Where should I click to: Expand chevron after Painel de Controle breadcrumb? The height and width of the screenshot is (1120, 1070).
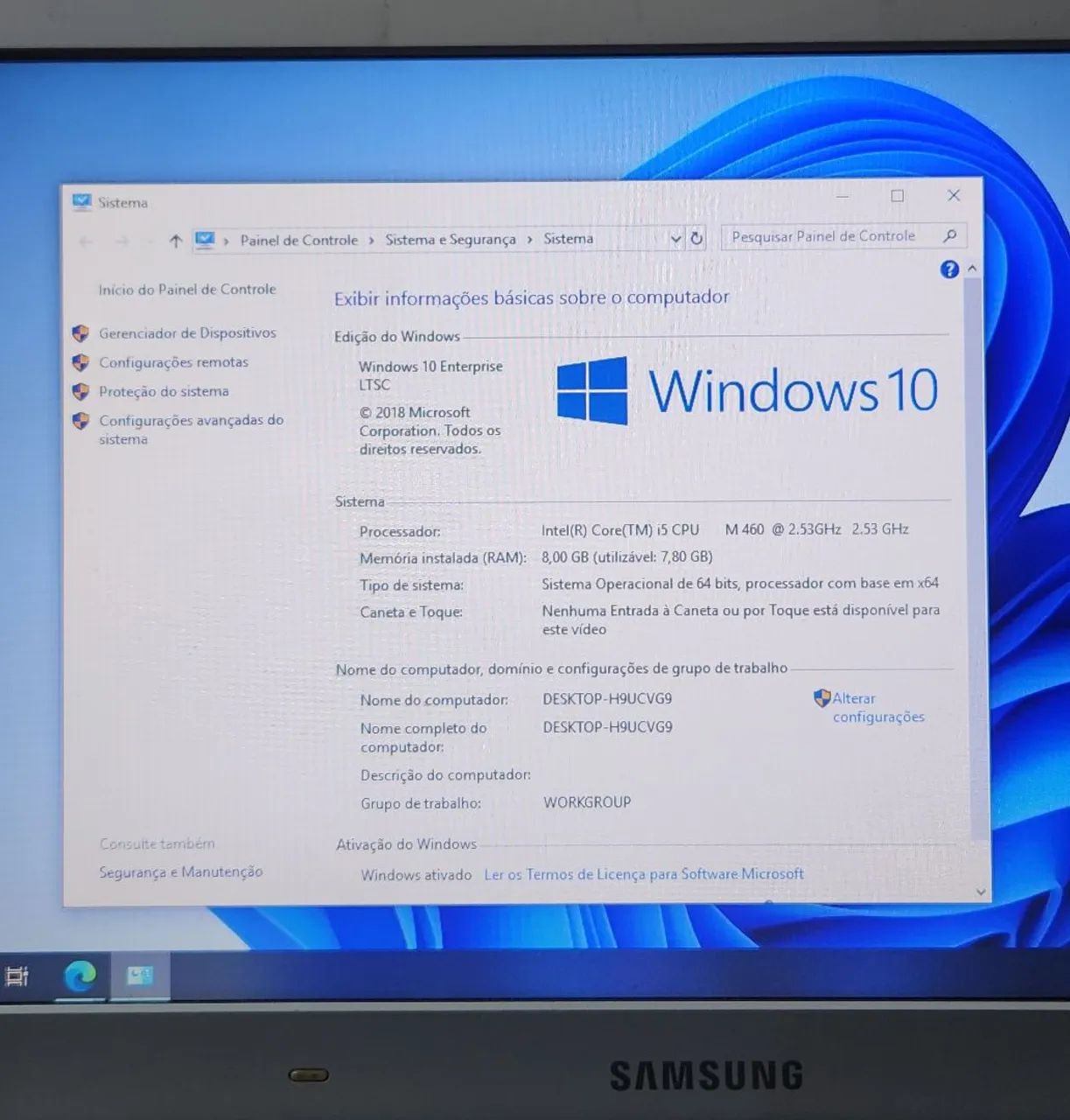pyautogui.click(x=371, y=240)
